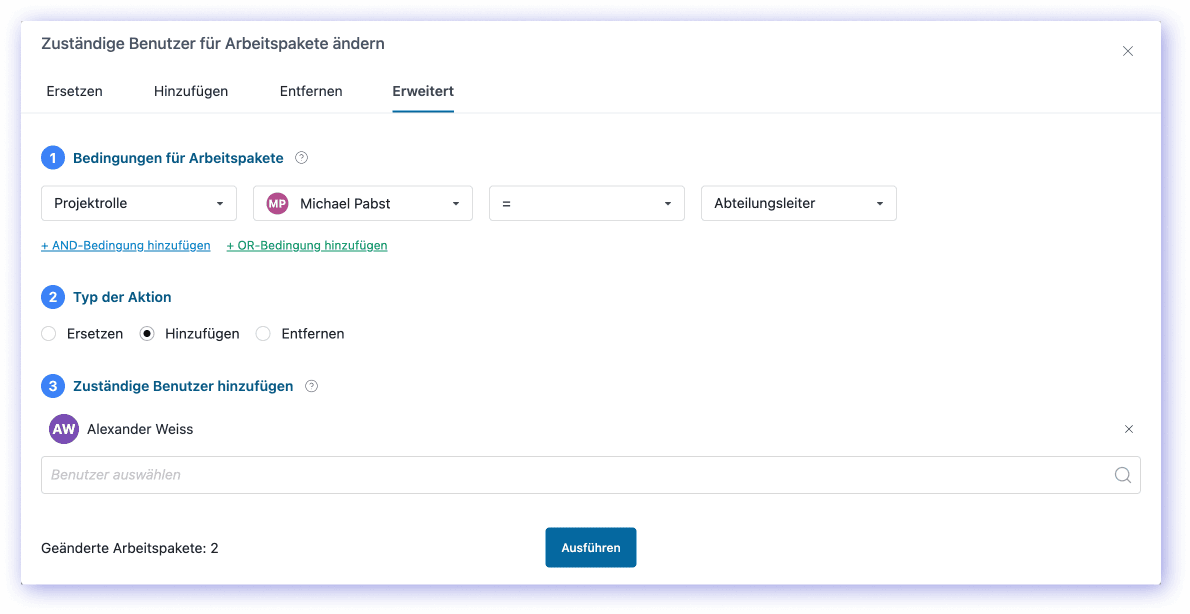Open the Projektrolle dropdown
The width and height of the screenshot is (1190, 614).
pyautogui.click(x=139, y=203)
